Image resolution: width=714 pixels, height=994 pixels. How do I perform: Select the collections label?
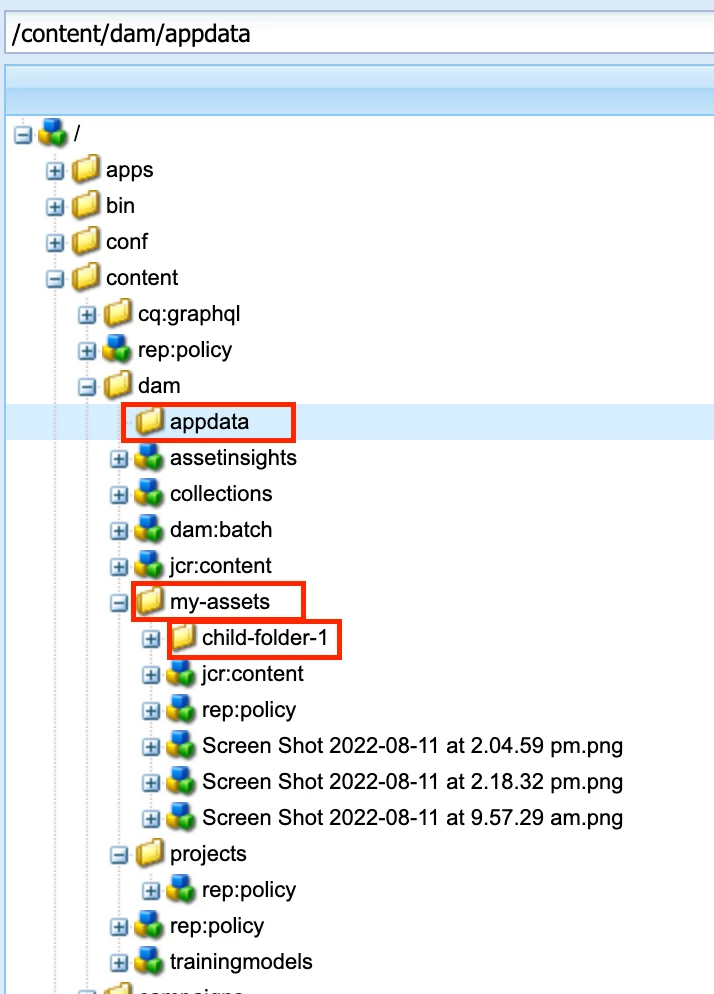pos(221,494)
